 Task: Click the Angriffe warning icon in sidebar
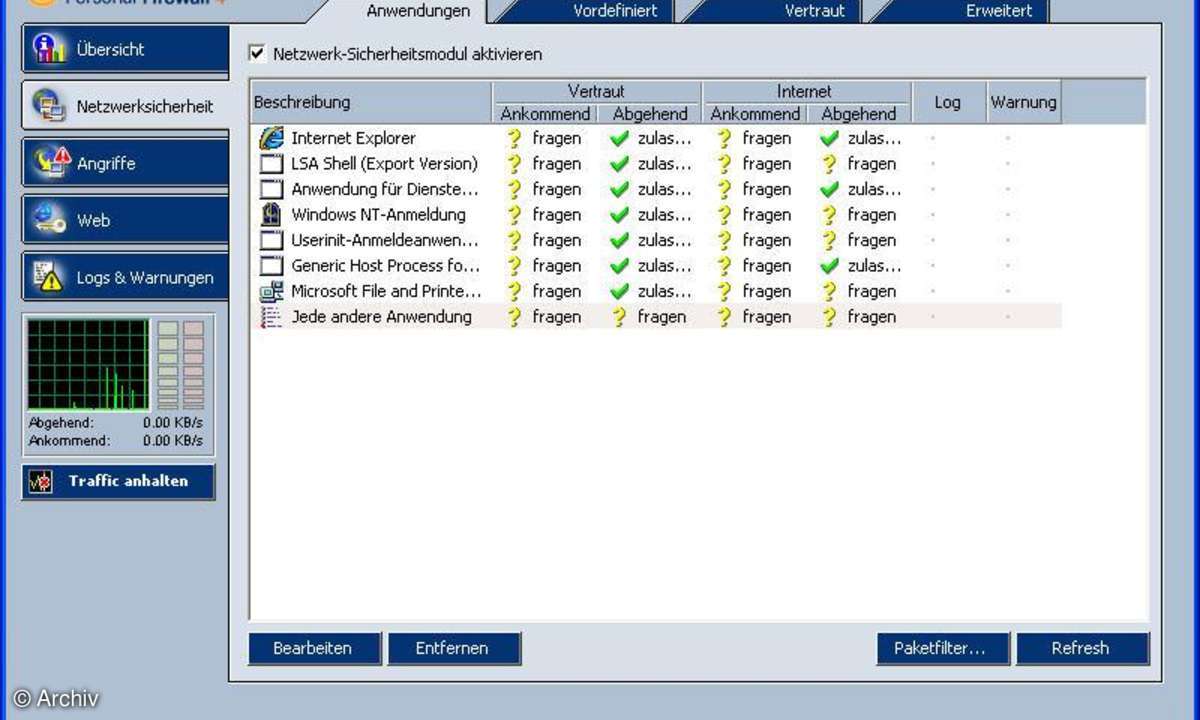pyautogui.click(x=51, y=163)
